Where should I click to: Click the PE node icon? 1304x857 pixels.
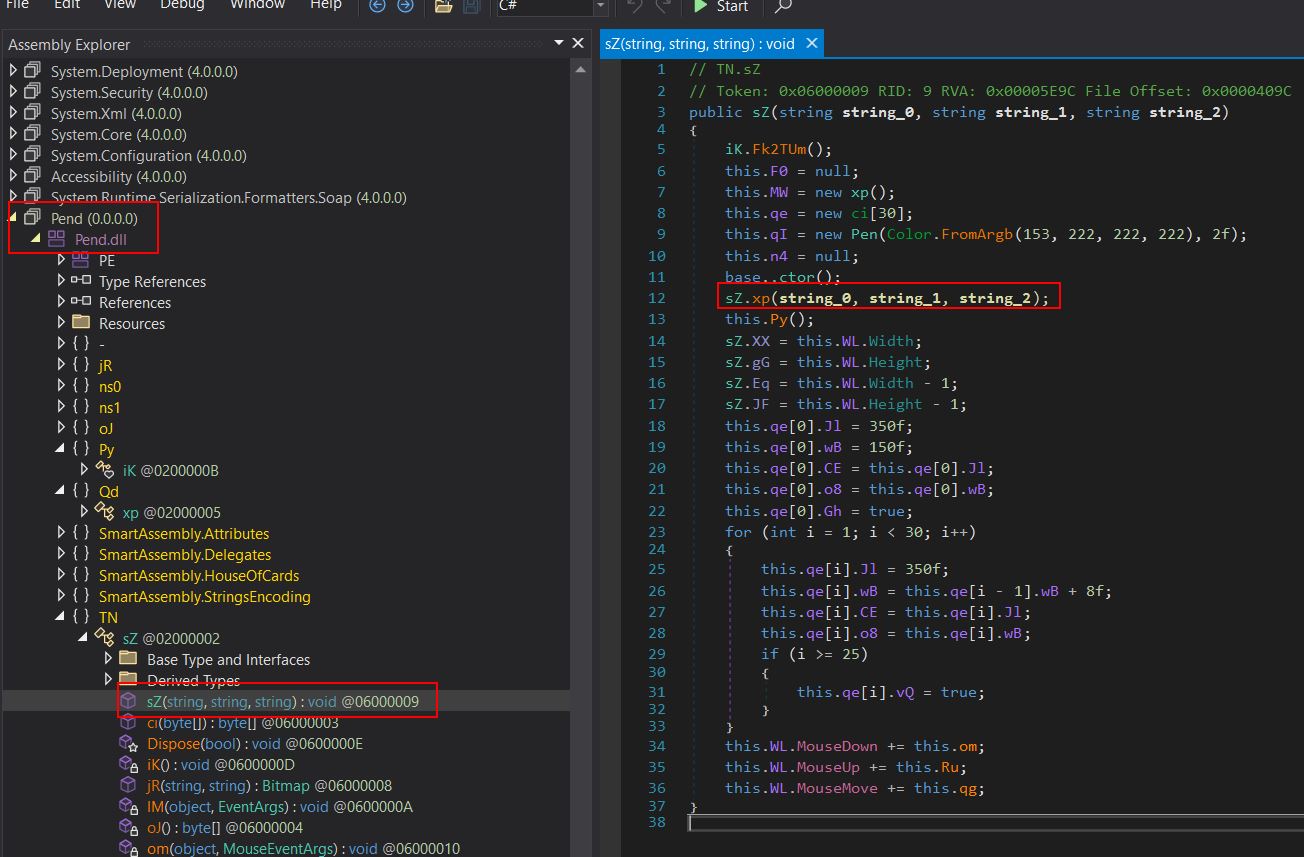point(81,260)
